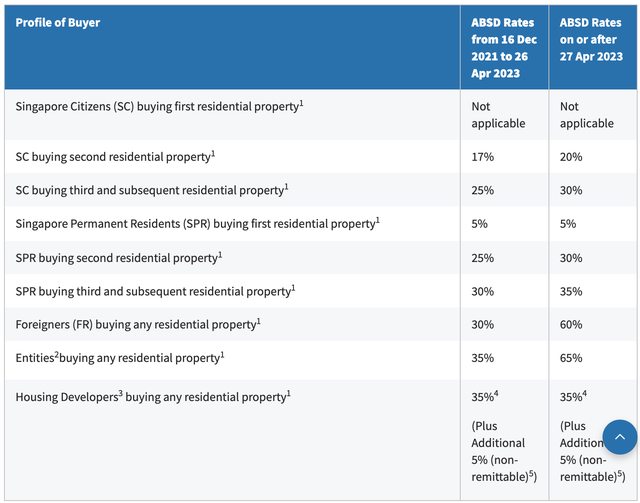Click the Singapore Citizens buying first residential property row
This screenshot has width=640, height=503.
pyautogui.click(x=156, y=106)
